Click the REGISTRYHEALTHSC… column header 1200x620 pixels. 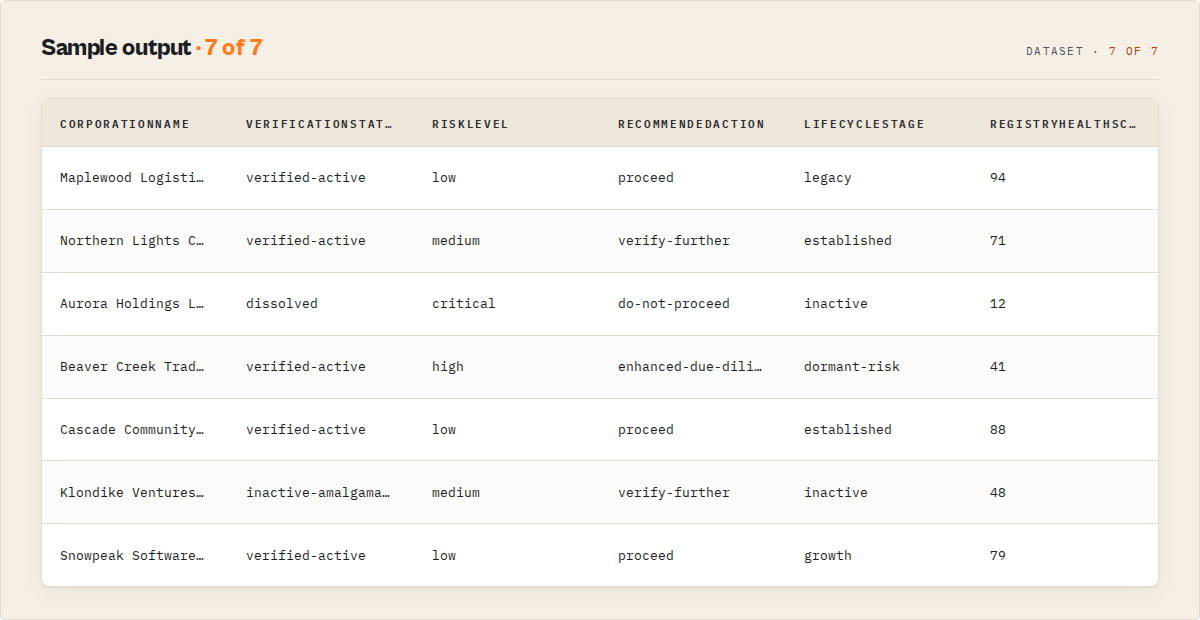[x=1063, y=124]
